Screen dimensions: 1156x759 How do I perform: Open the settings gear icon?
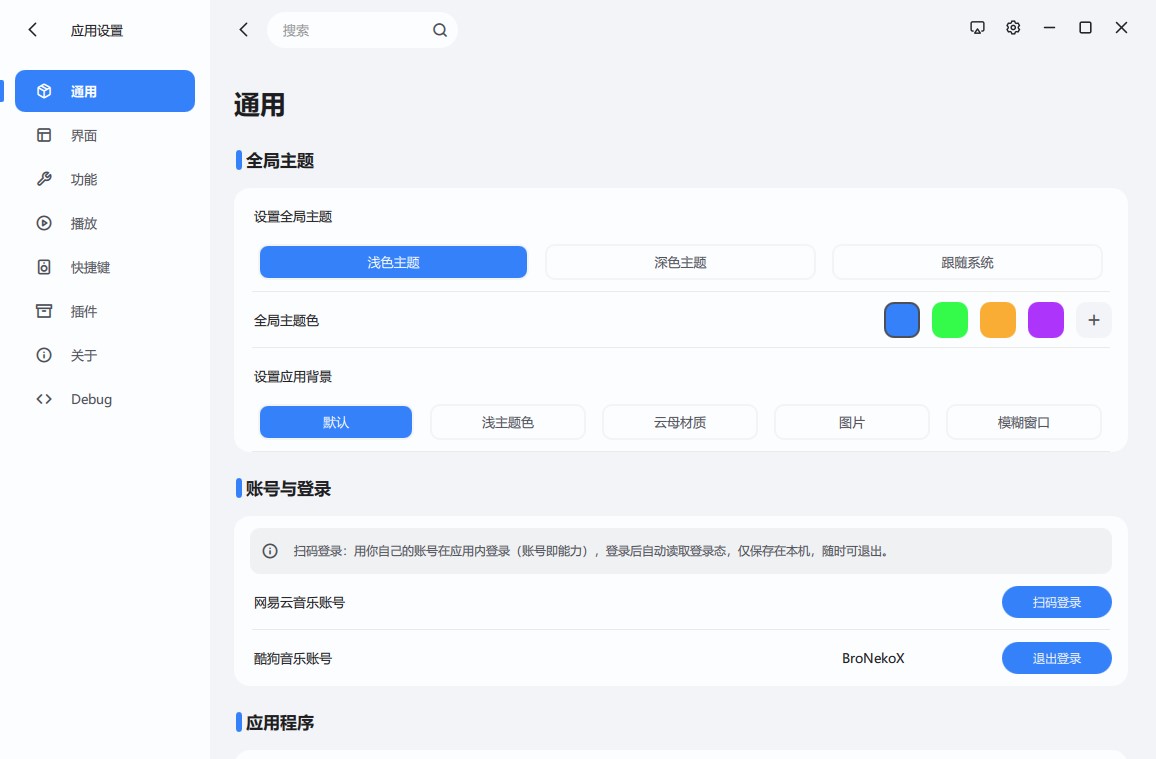[1013, 27]
